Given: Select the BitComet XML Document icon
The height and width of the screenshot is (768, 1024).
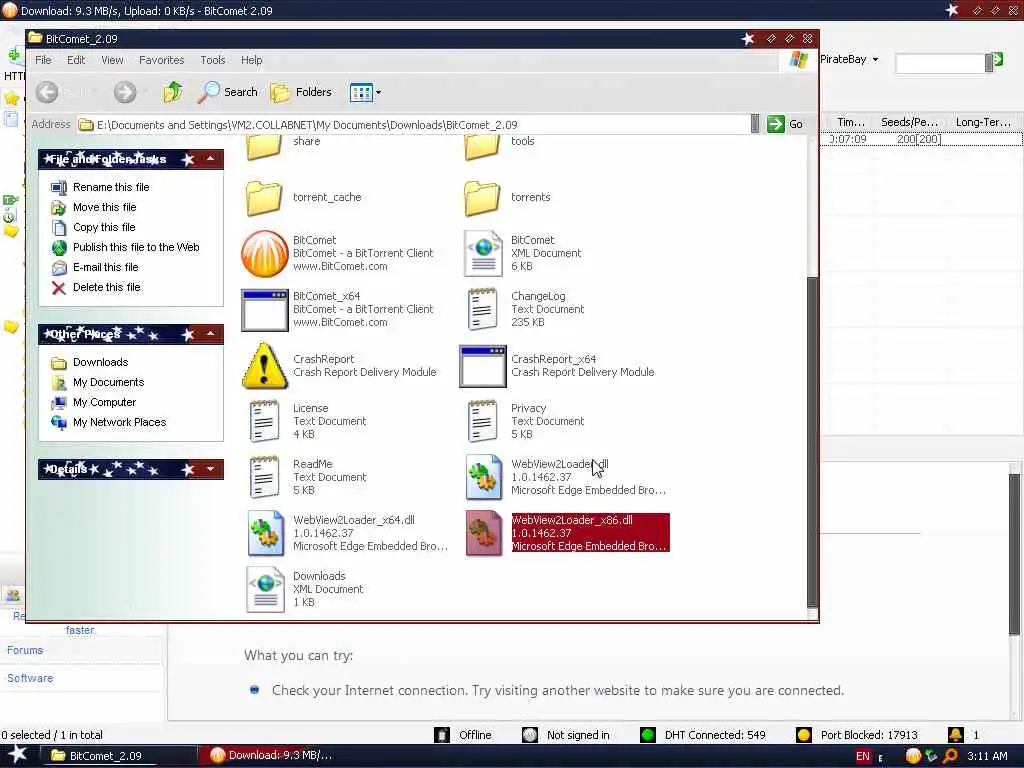Looking at the screenshot, I should (483, 253).
